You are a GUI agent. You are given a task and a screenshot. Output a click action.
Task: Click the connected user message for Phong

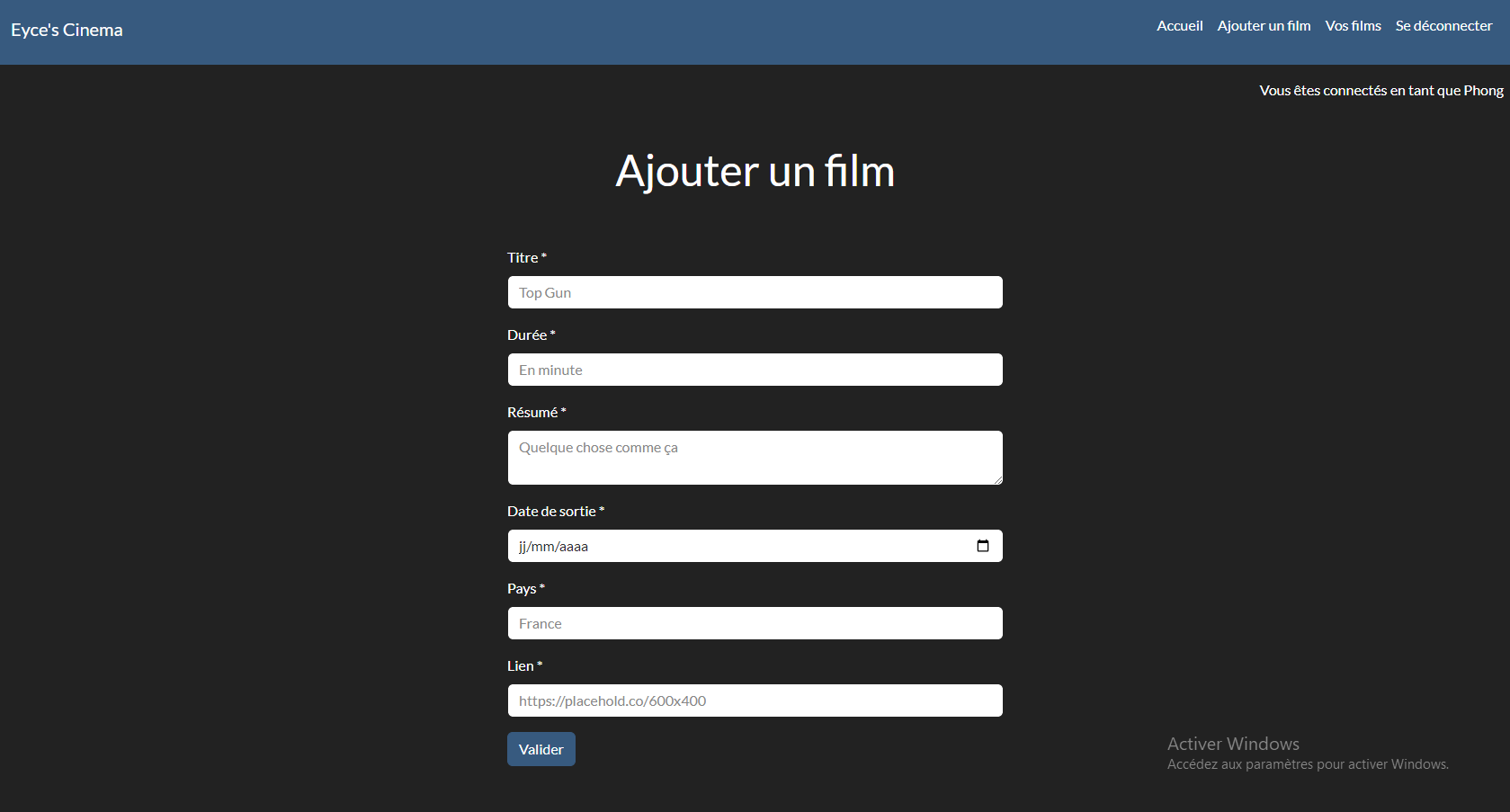[1380, 90]
